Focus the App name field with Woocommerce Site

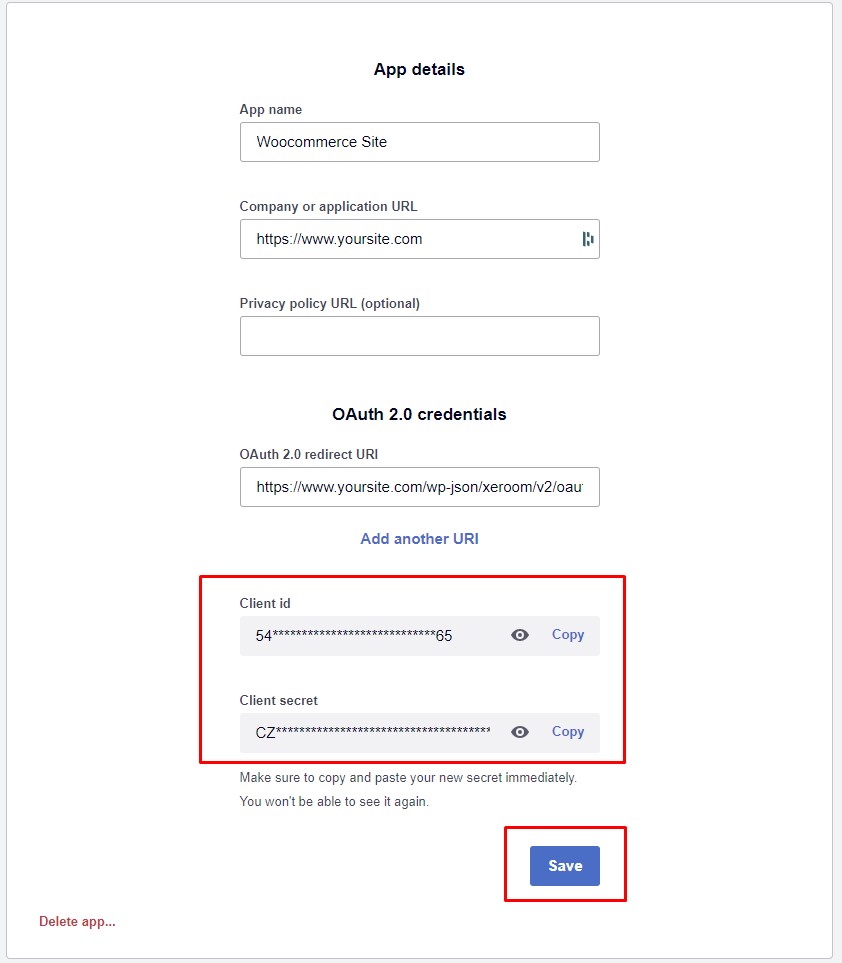pyautogui.click(x=419, y=142)
